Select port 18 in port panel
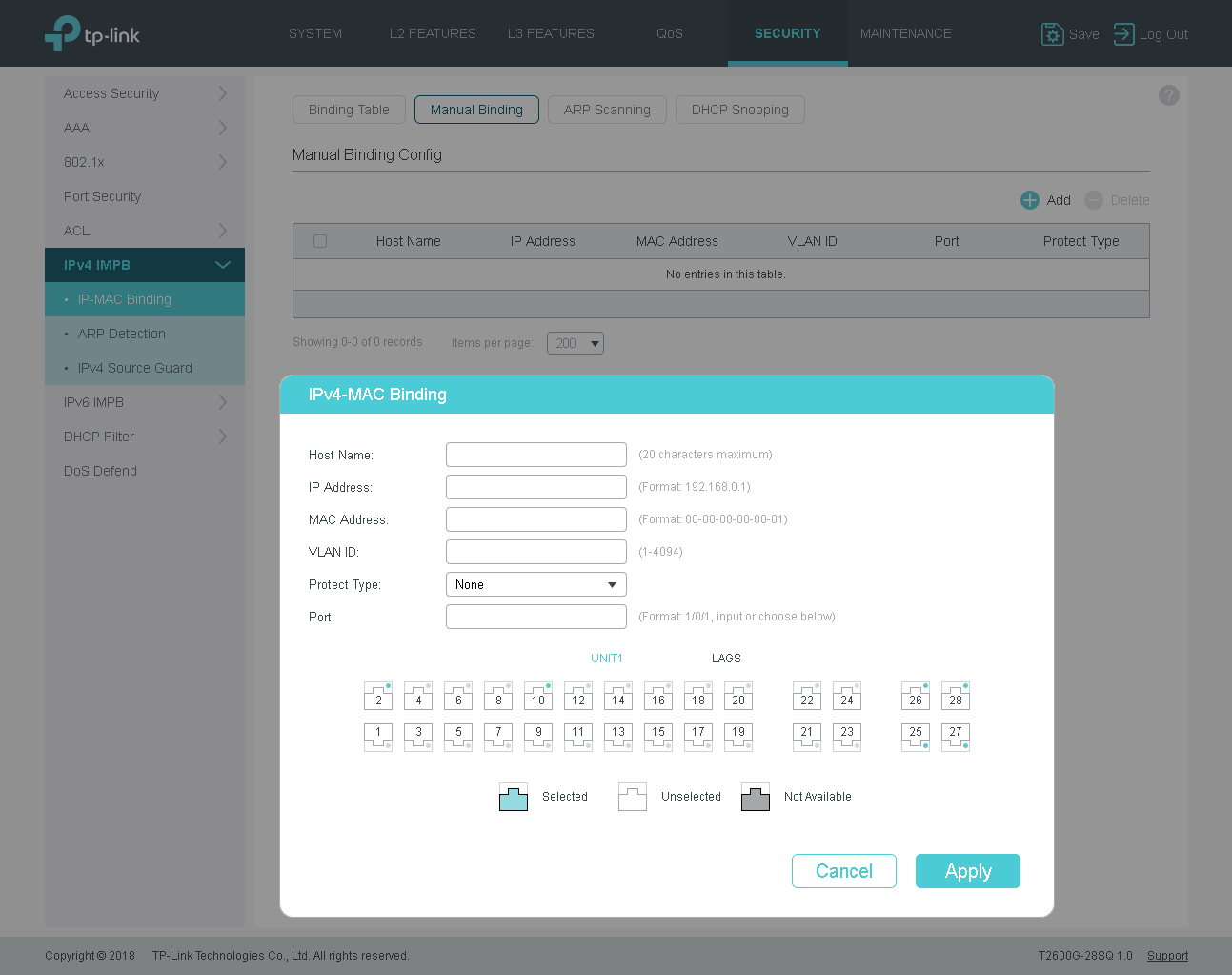 [x=698, y=696]
